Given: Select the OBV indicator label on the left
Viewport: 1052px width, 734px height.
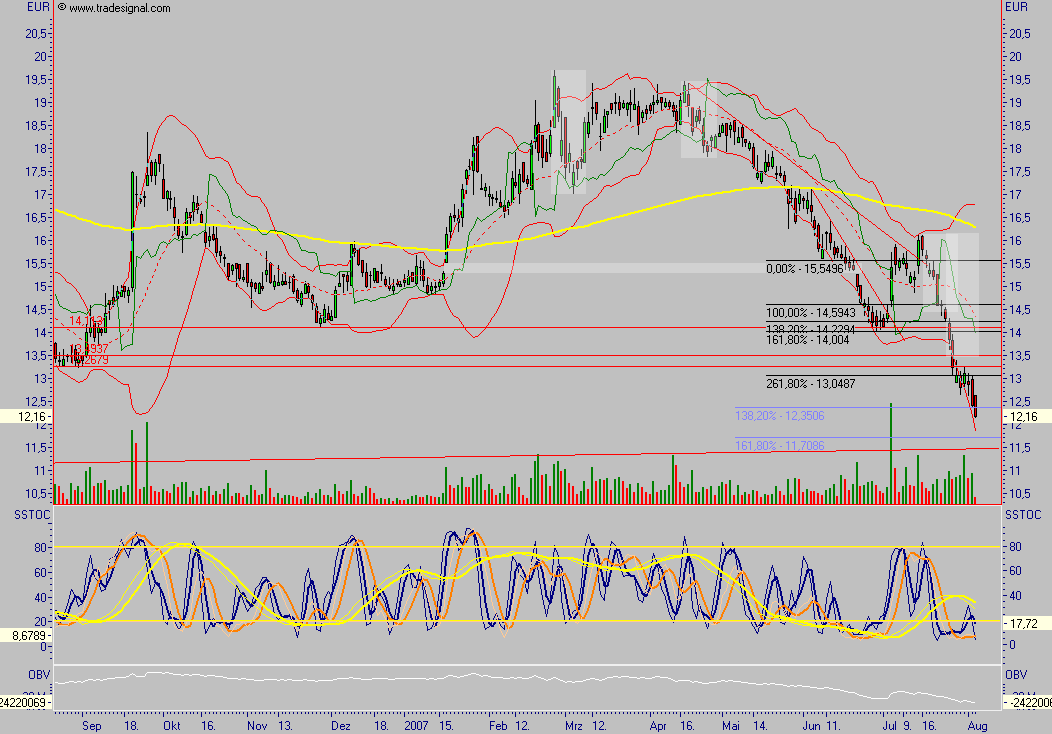Looking at the screenshot, I should [38, 673].
